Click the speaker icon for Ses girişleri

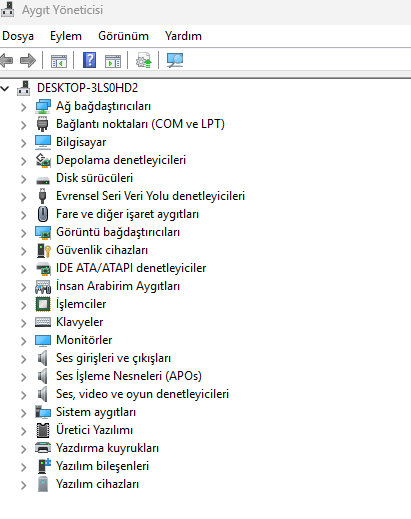pyautogui.click(x=42, y=358)
